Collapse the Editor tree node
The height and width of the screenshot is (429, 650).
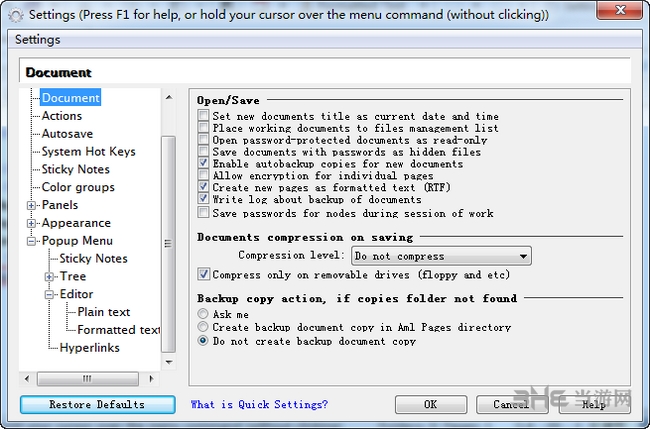(49, 294)
